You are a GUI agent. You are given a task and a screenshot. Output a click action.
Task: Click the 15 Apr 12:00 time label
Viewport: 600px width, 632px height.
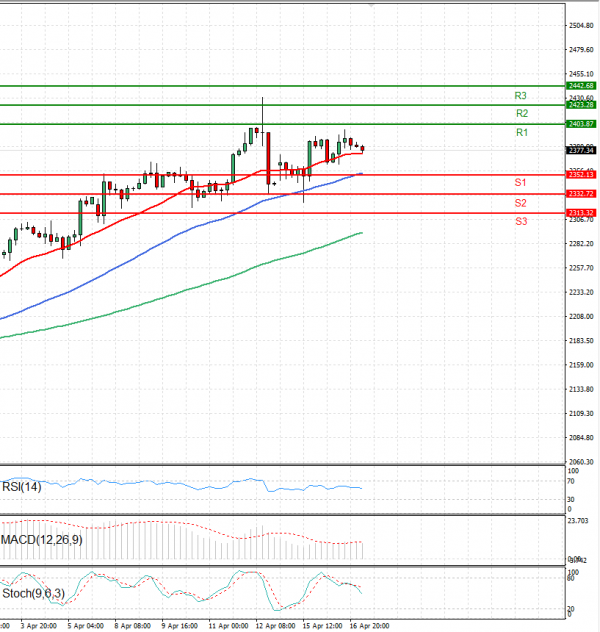coord(322,626)
